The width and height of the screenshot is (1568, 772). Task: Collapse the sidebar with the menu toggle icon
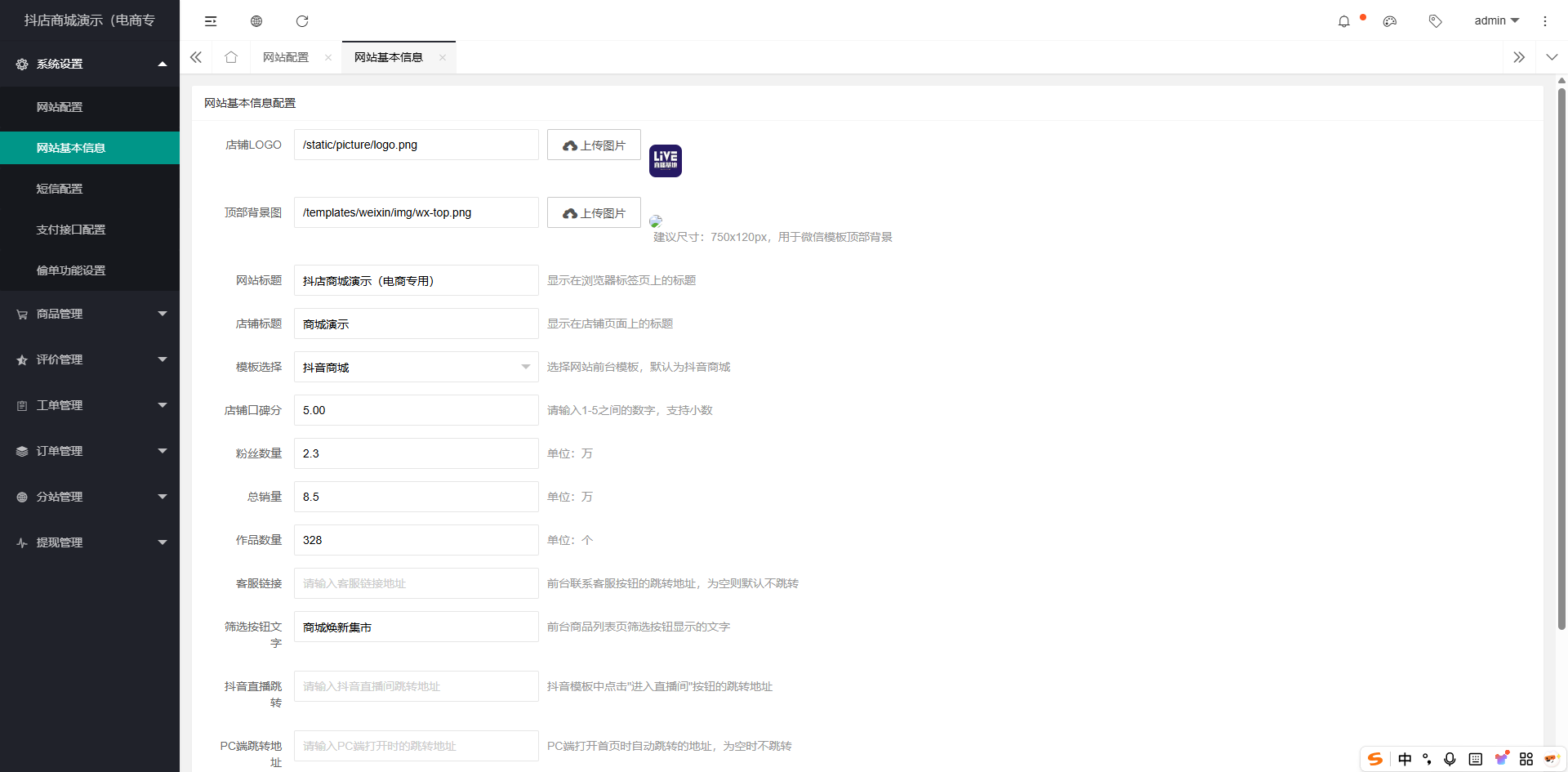point(211,21)
